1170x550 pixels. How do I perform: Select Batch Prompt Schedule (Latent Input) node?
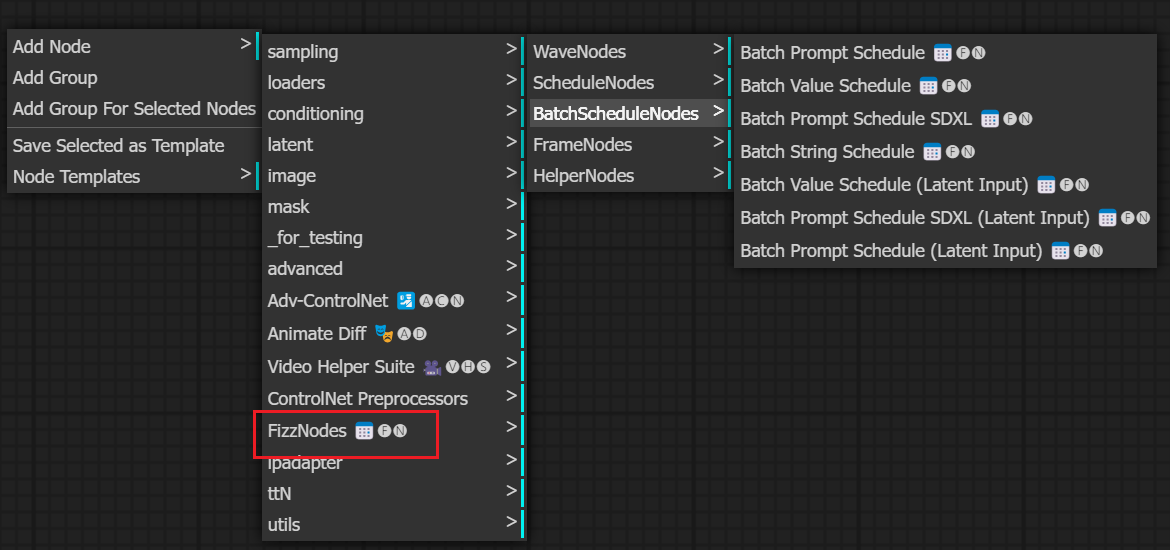pos(890,251)
